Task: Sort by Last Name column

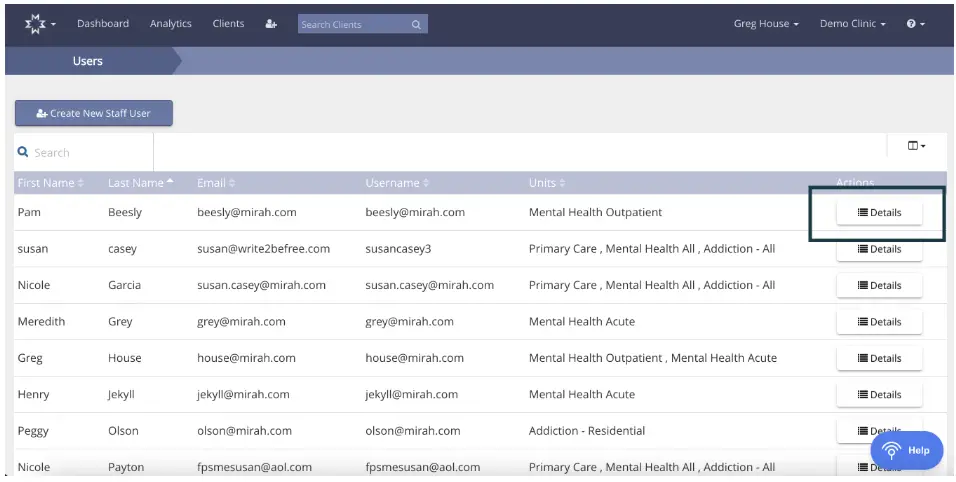Action: [x=140, y=183]
